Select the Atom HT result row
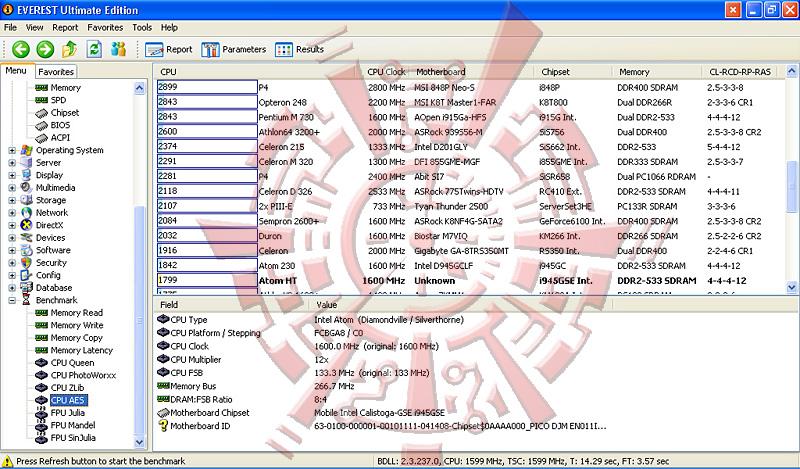The width and height of the screenshot is (800, 469). 470,280
